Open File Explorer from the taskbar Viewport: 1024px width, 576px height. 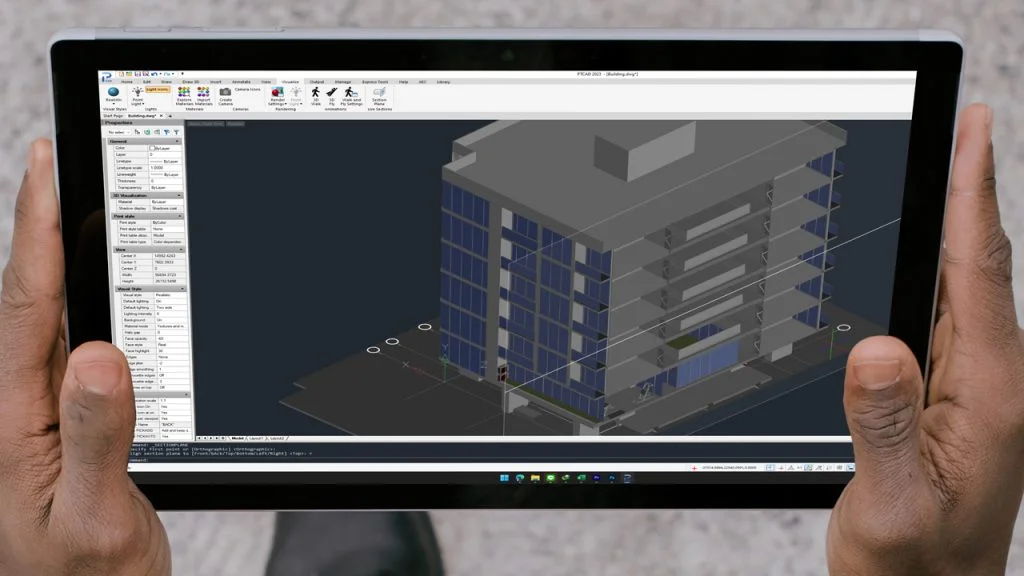click(x=535, y=478)
